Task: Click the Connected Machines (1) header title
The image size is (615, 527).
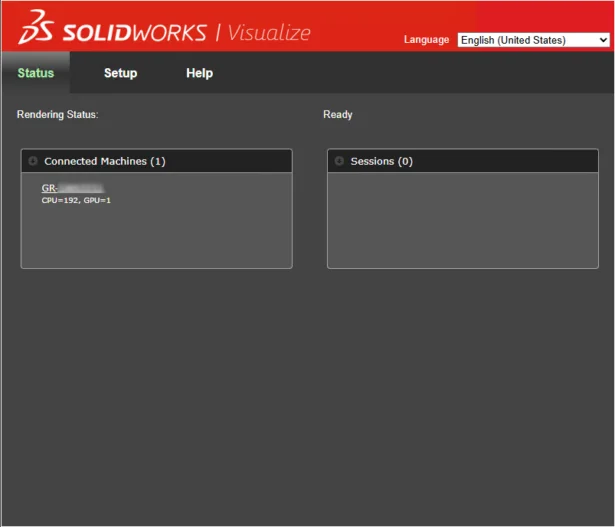Action: (x=105, y=161)
